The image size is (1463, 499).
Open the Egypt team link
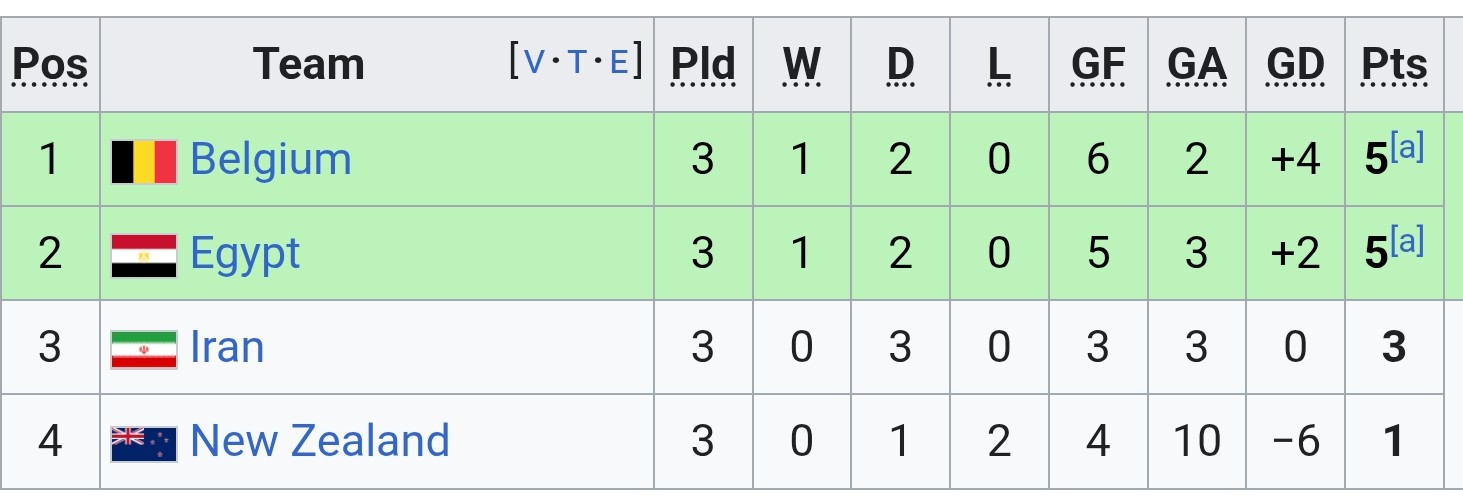245,255
